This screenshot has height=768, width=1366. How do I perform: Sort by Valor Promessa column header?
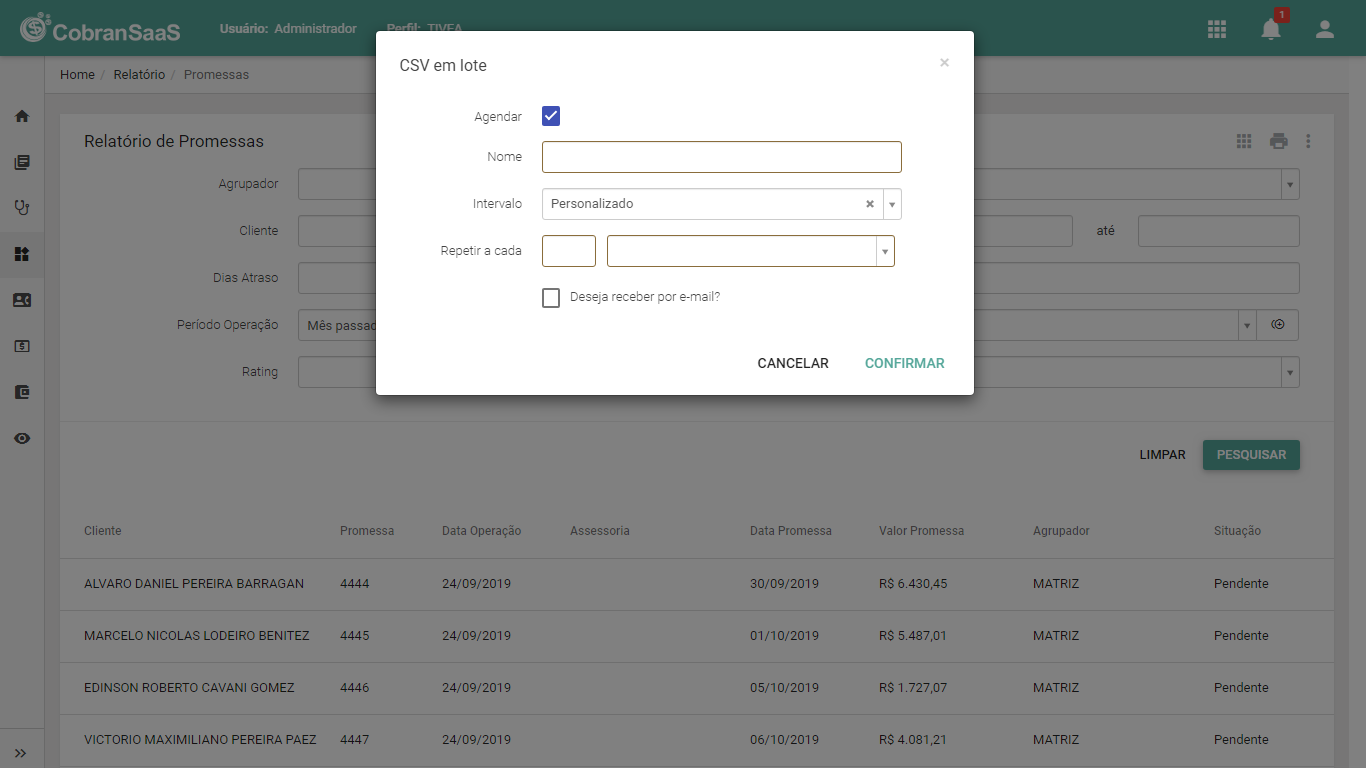[922, 531]
